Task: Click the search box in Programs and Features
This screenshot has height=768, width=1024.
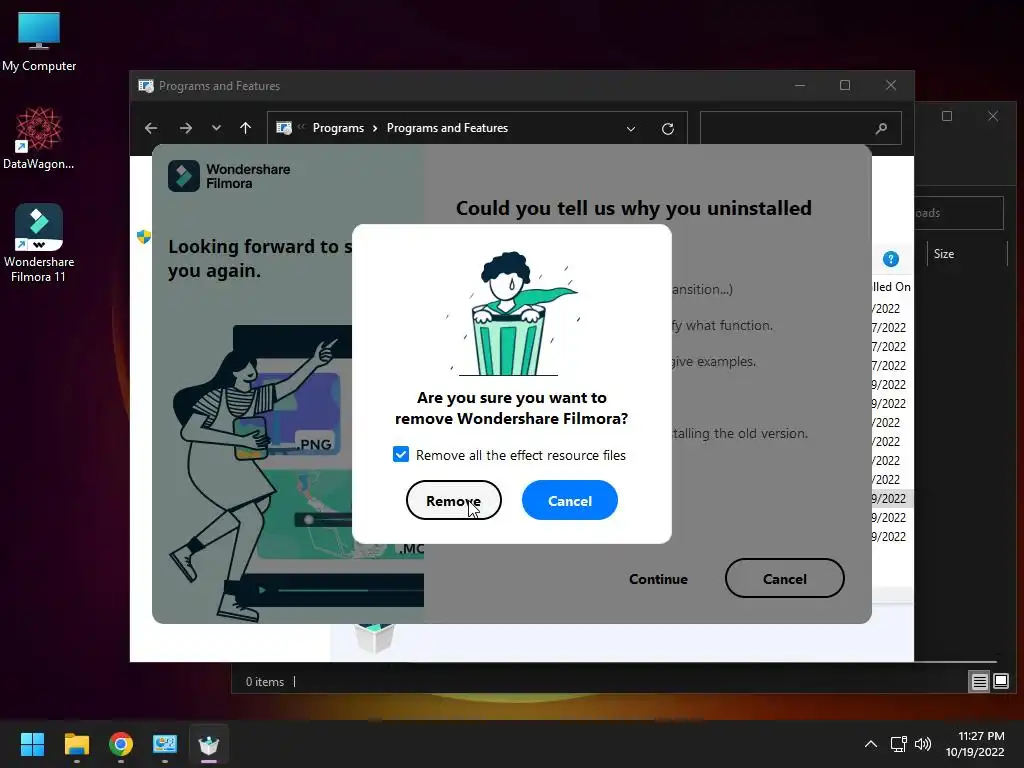Action: click(801, 128)
